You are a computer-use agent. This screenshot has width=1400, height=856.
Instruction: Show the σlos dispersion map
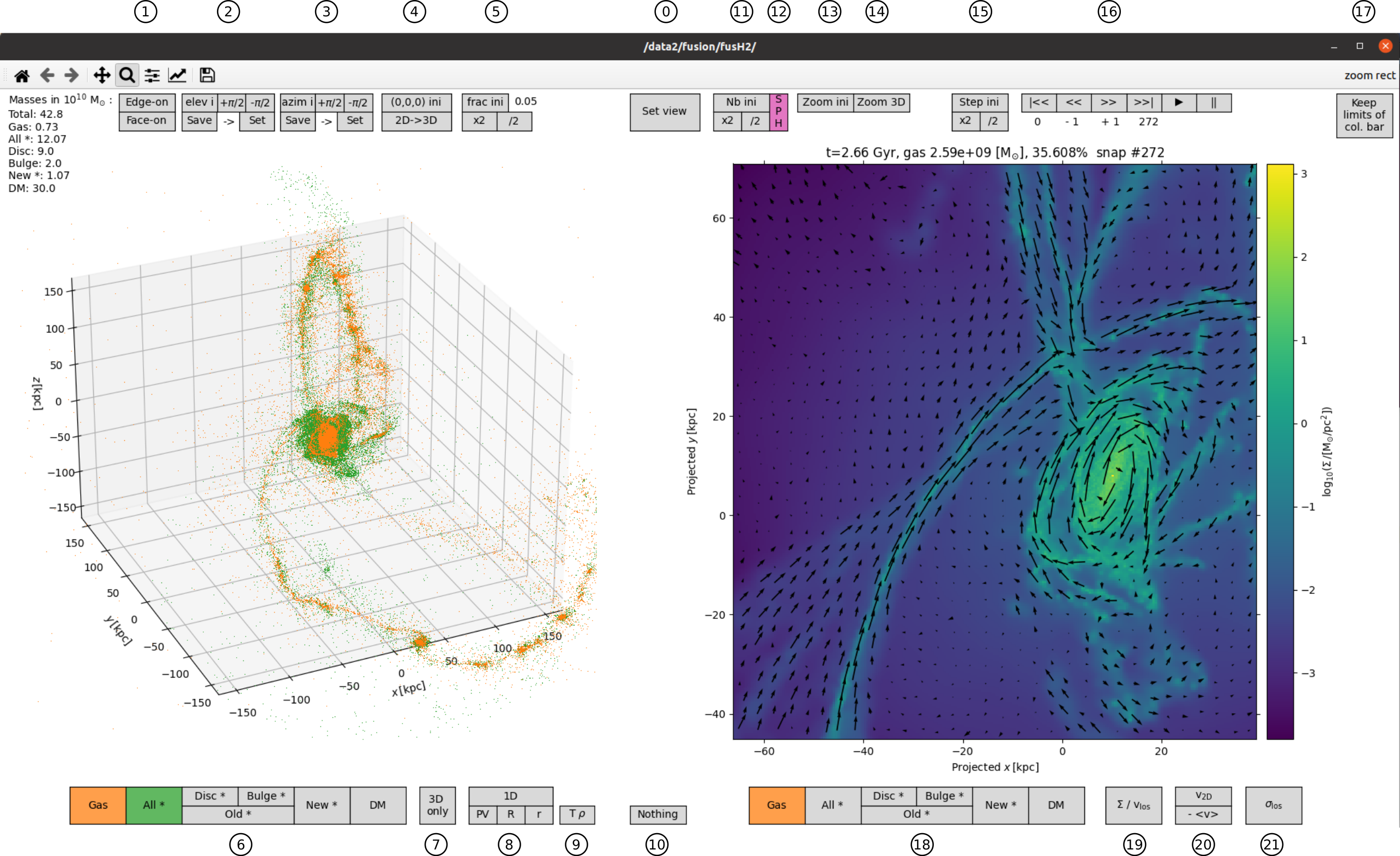pyautogui.click(x=1274, y=805)
